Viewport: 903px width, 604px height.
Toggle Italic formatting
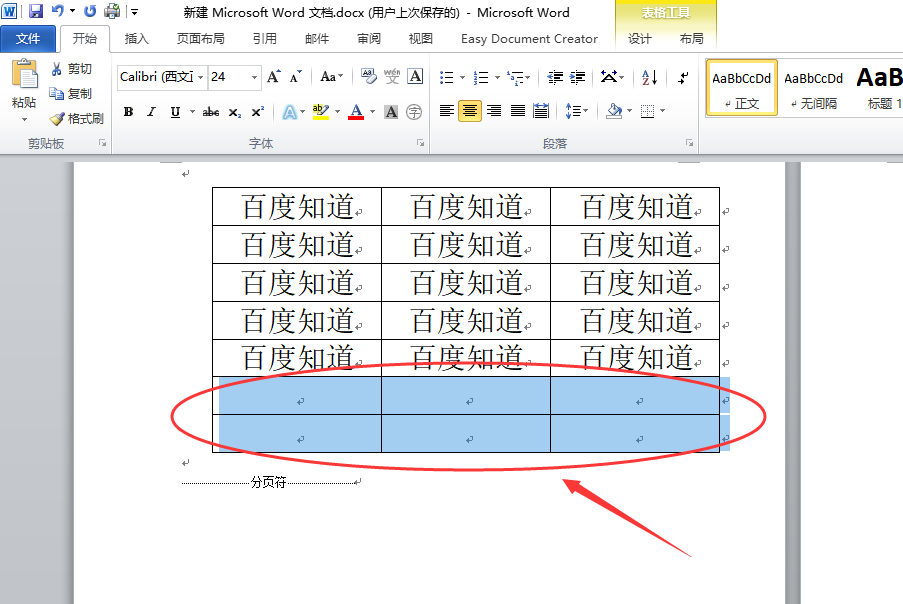[151, 112]
